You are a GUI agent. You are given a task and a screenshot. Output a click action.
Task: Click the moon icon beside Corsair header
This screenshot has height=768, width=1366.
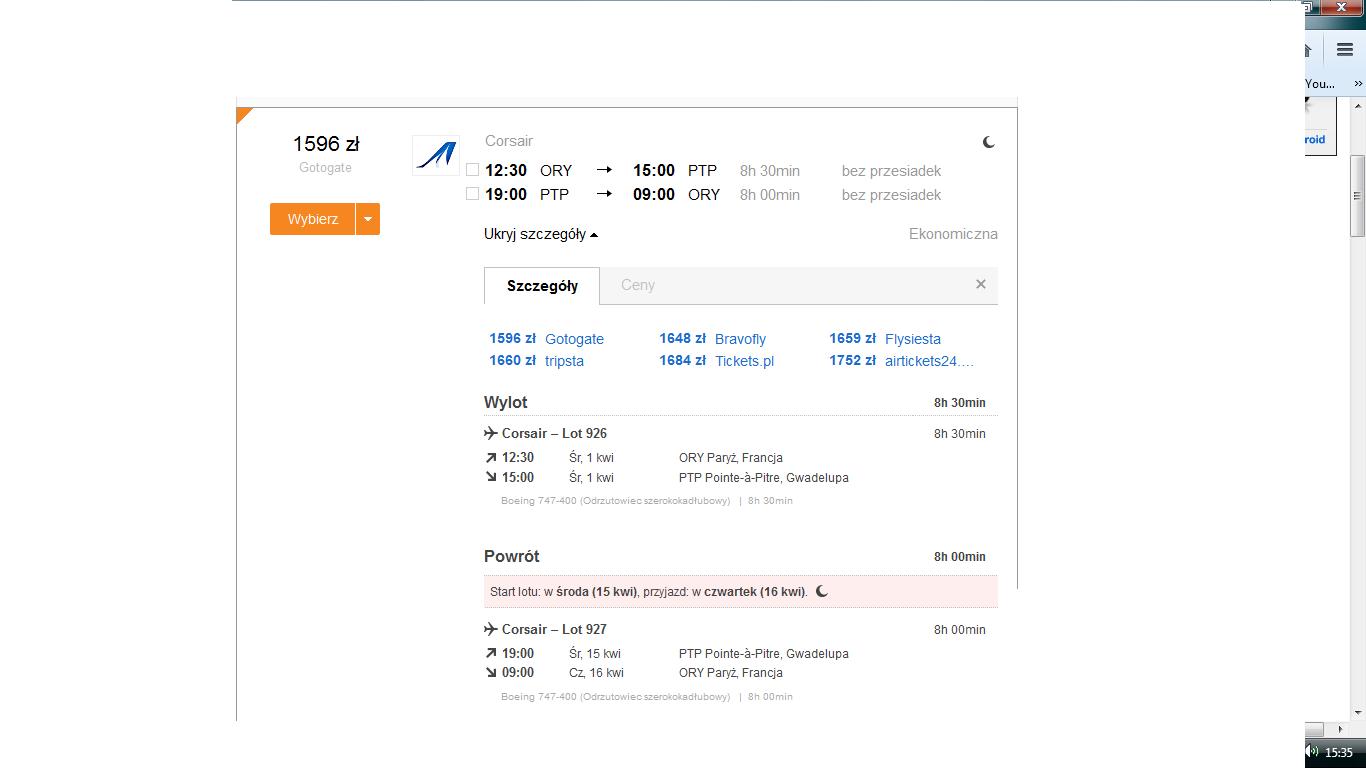click(x=989, y=142)
